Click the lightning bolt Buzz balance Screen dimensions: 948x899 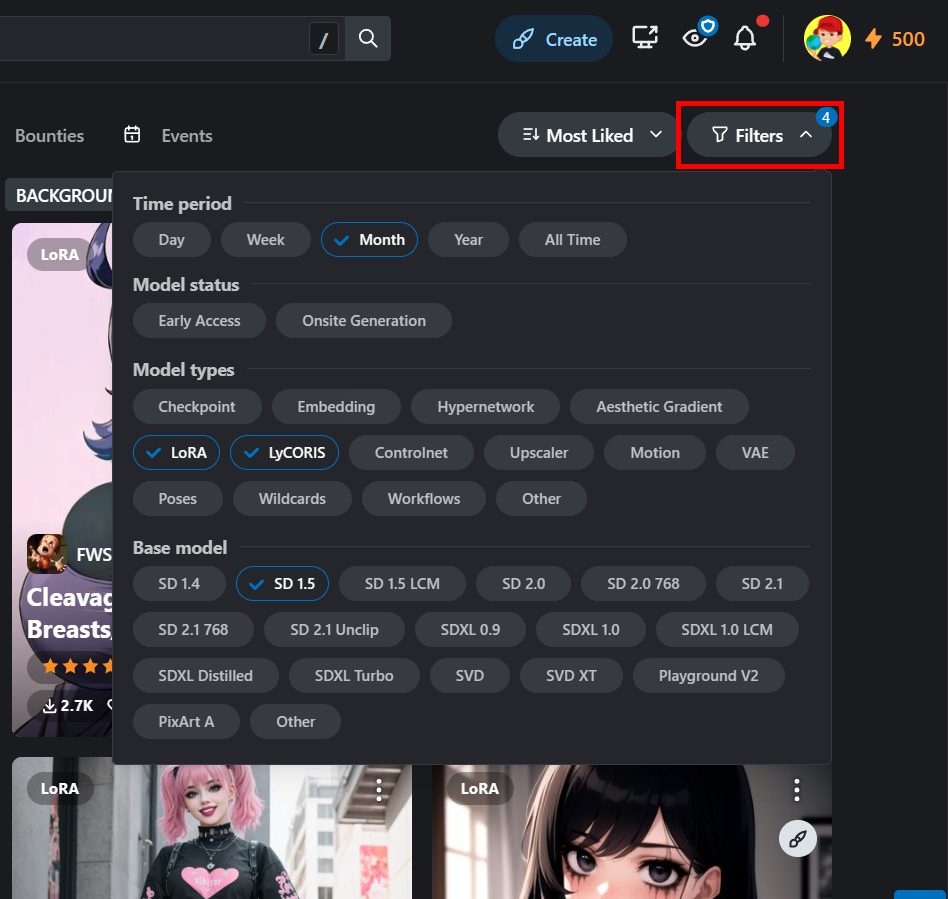(x=895, y=39)
